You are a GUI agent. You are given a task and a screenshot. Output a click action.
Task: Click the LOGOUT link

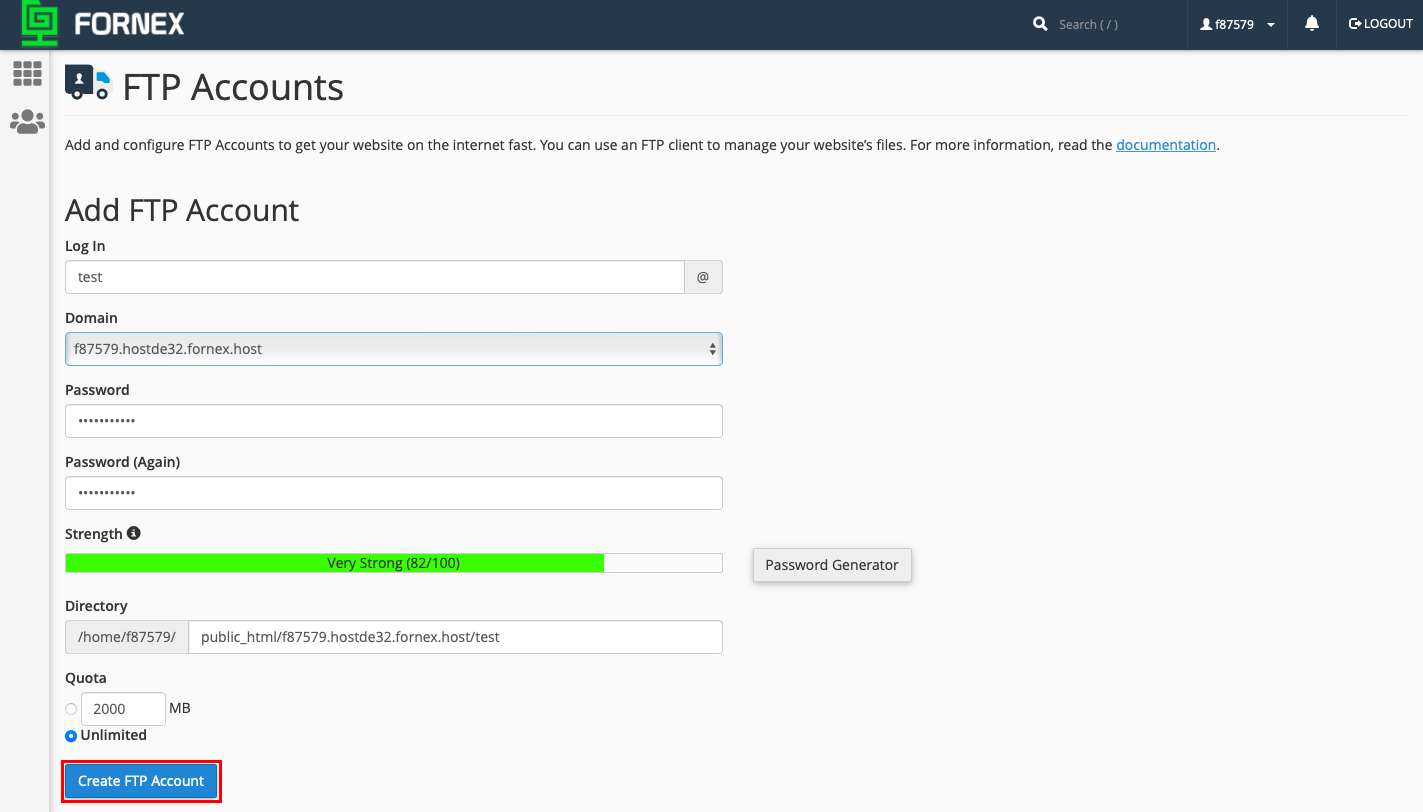coord(1381,24)
